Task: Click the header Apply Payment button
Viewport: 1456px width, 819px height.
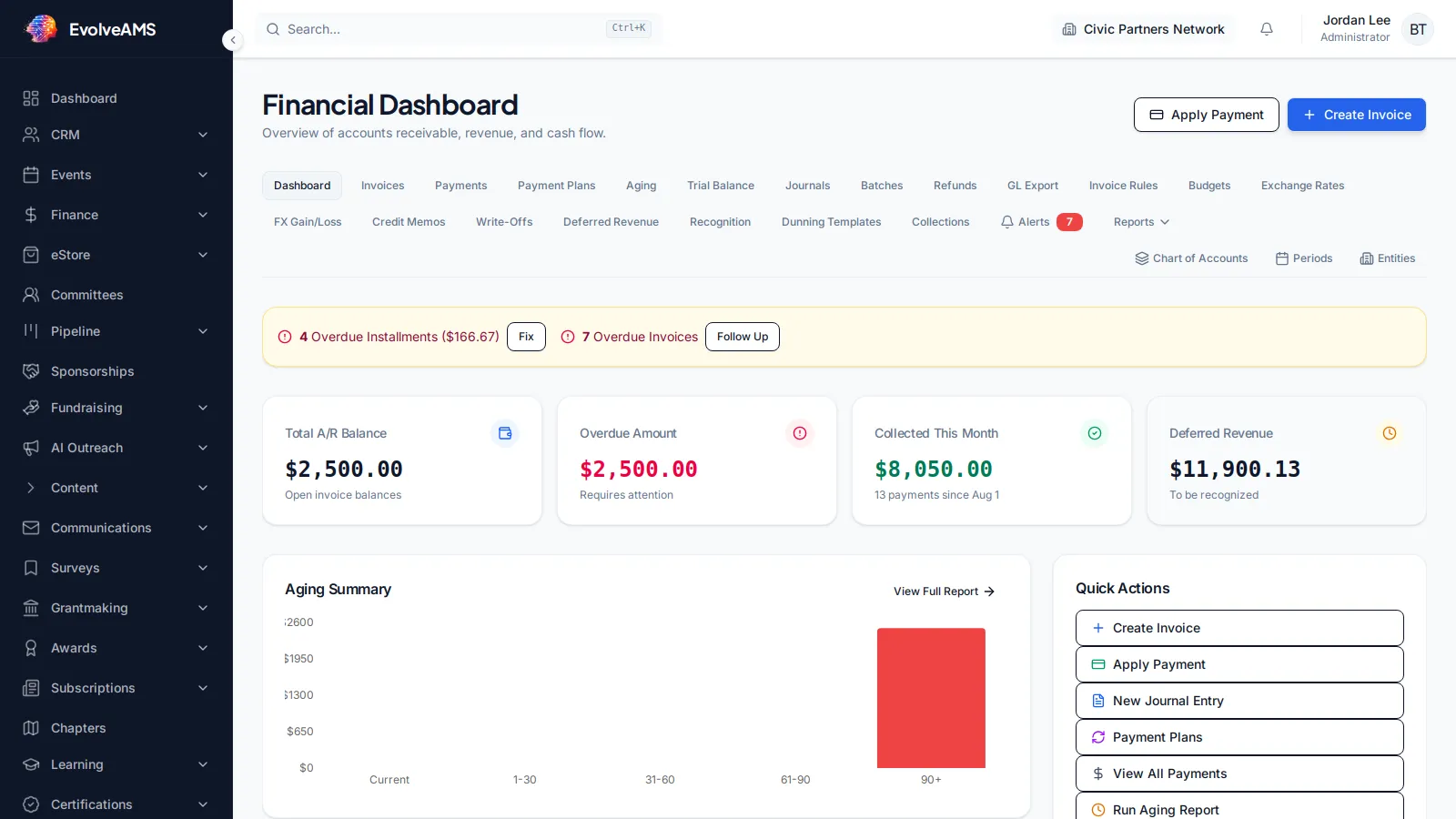Action: click(1207, 115)
